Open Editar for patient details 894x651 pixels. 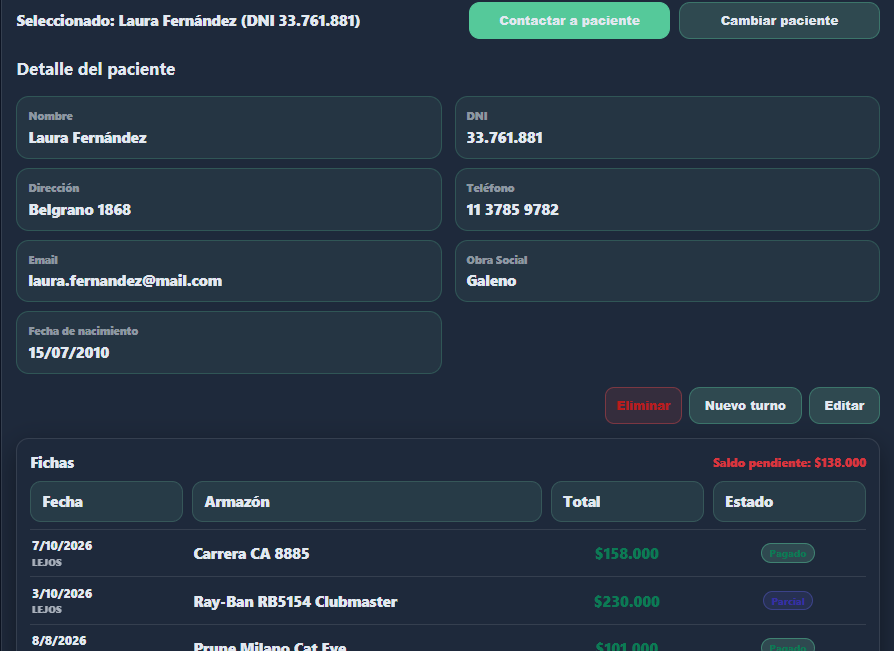point(844,405)
